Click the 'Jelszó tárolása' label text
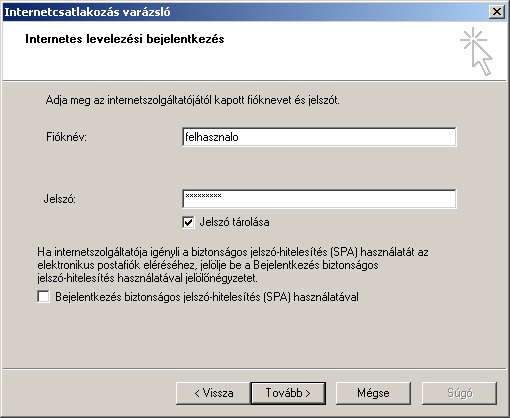The image size is (510, 418). point(234,222)
